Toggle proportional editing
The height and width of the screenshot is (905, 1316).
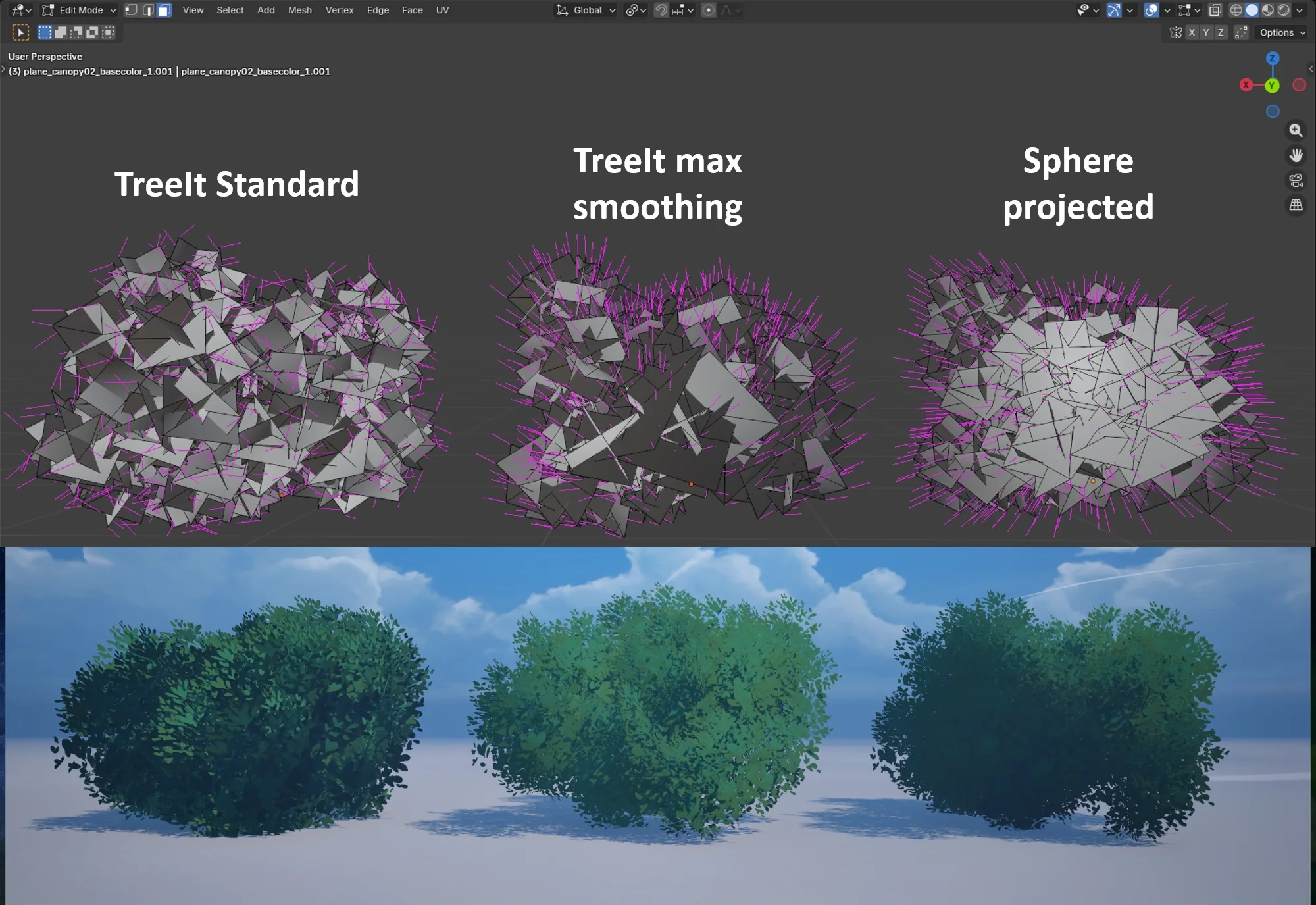coord(709,10)
